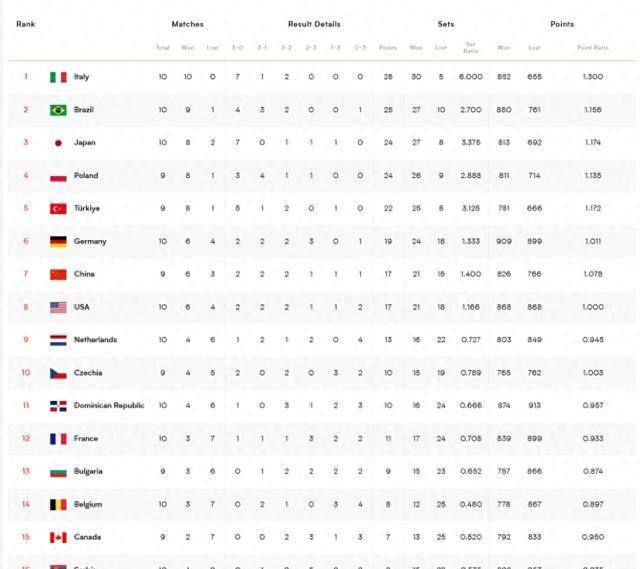Select the Japan flag icon

pyautogui.click(x=58, y=143)
